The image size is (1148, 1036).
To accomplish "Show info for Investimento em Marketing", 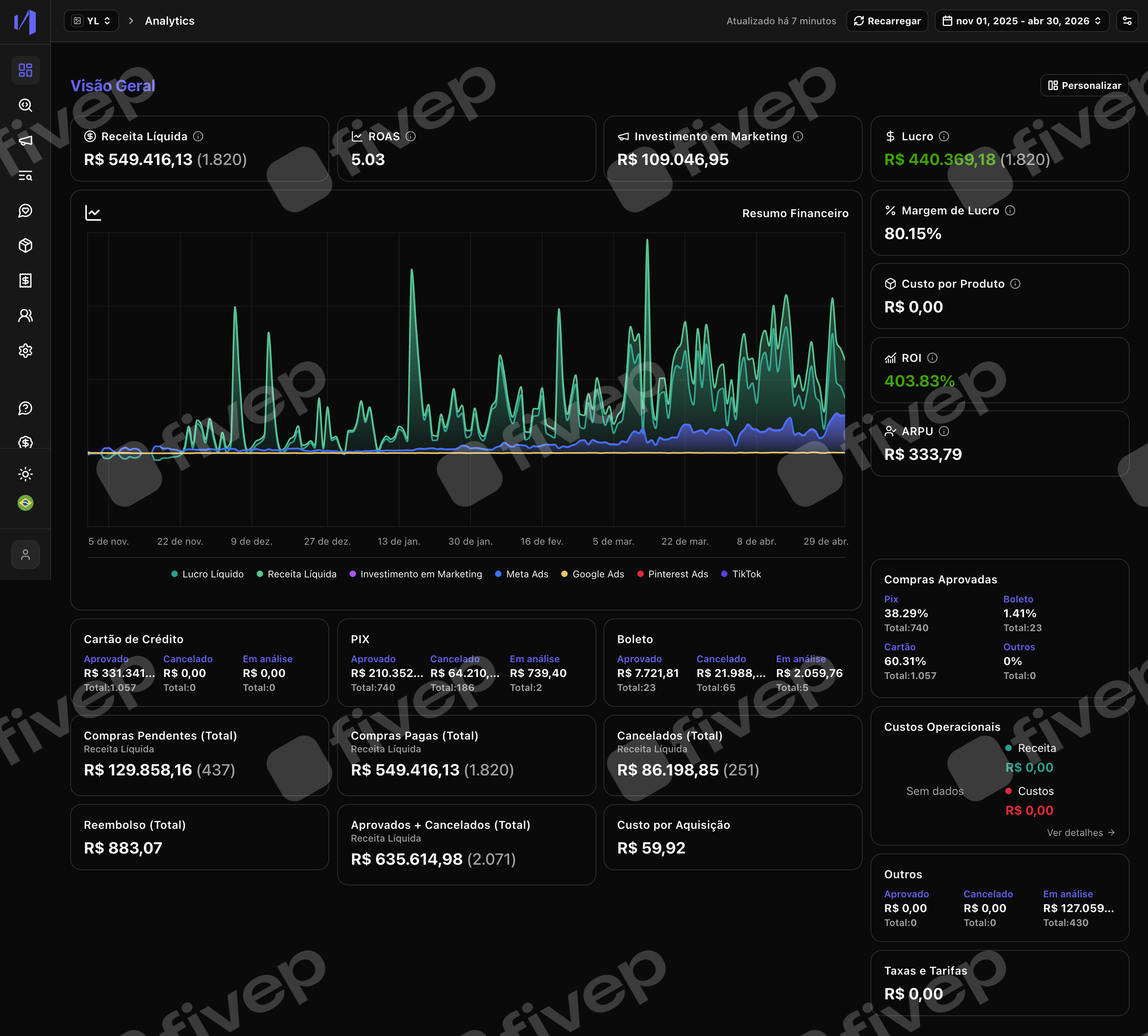I will [798, 137].
